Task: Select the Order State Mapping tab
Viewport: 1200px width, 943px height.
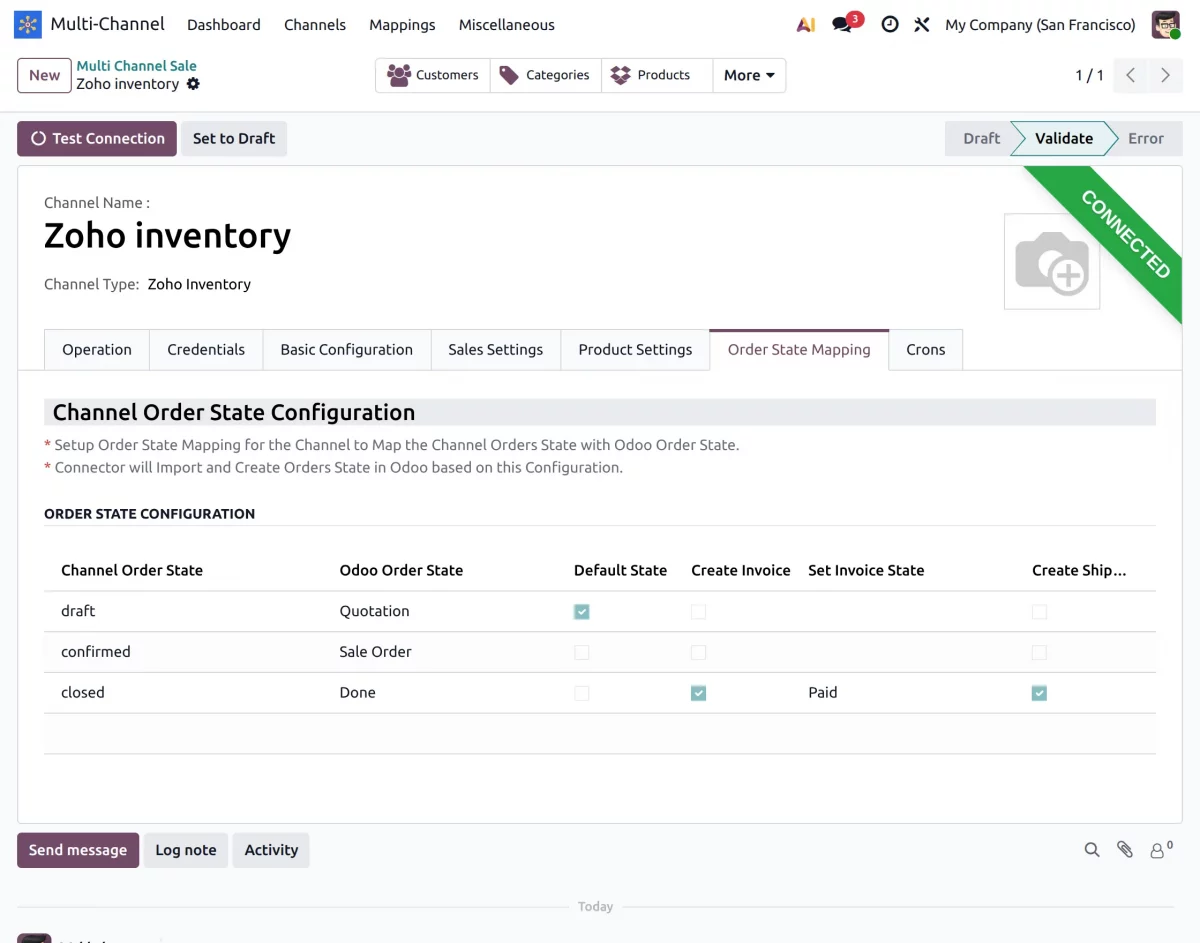Action: pos(799,350)
